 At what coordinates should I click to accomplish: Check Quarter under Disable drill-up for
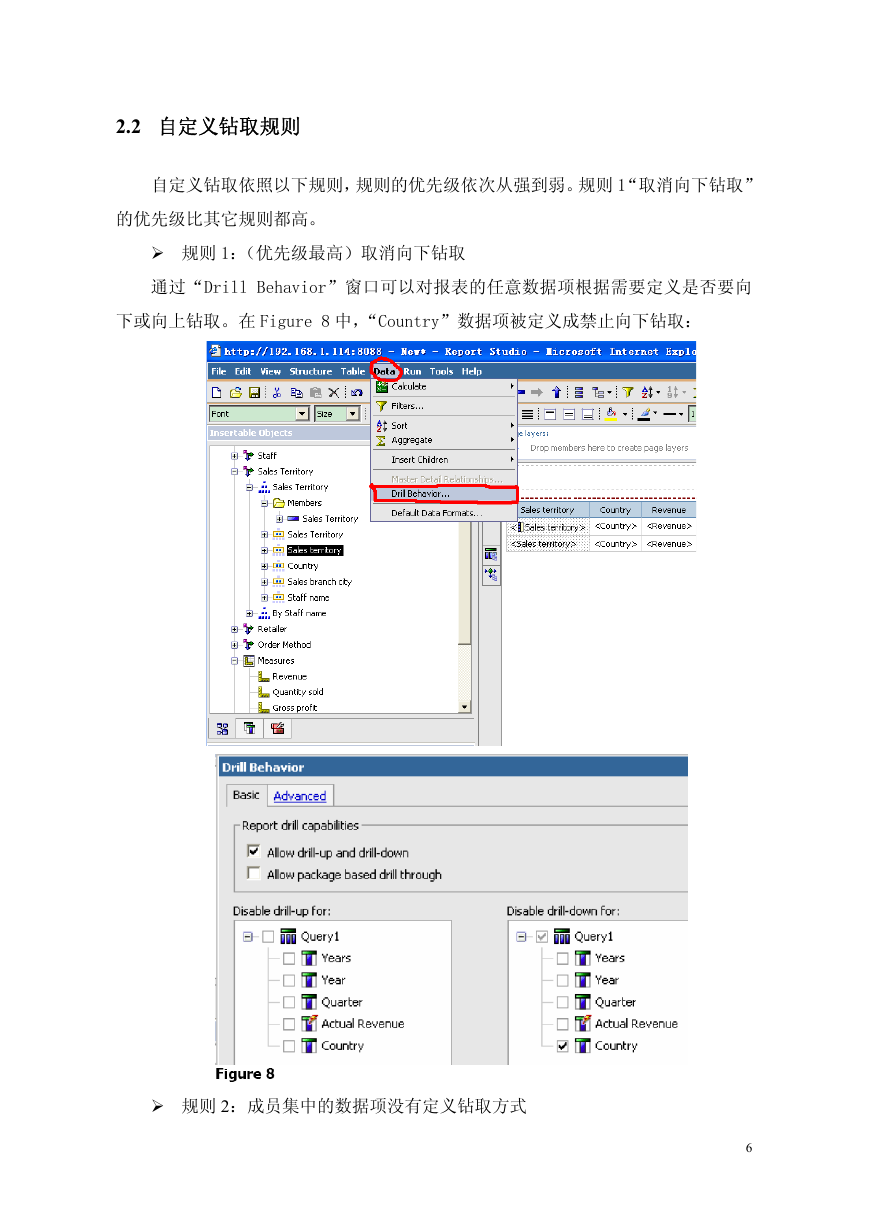click(x=289, y=1002)
